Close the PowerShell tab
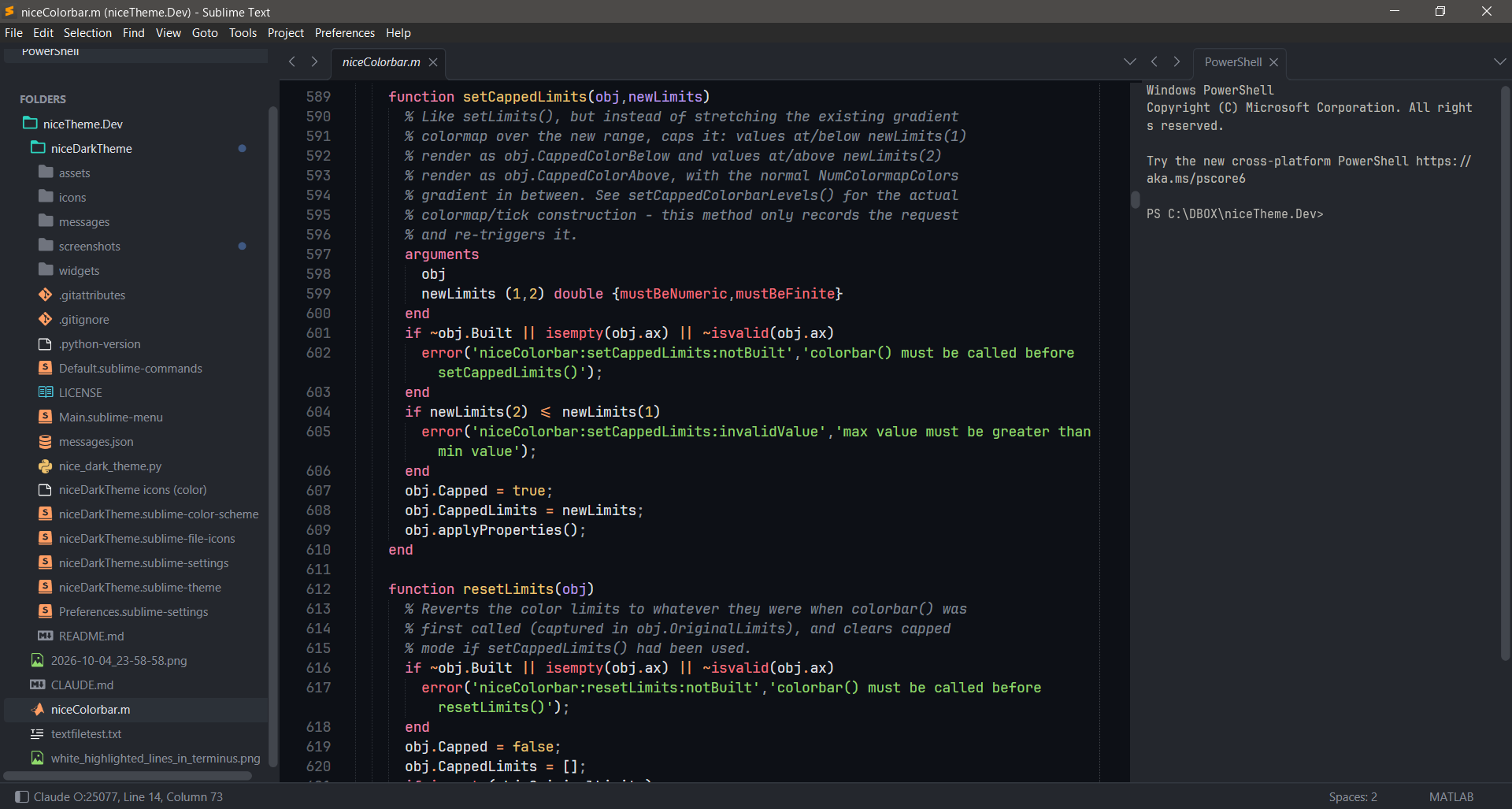This screenshot has height=809, width=1512. [1273, 62]
